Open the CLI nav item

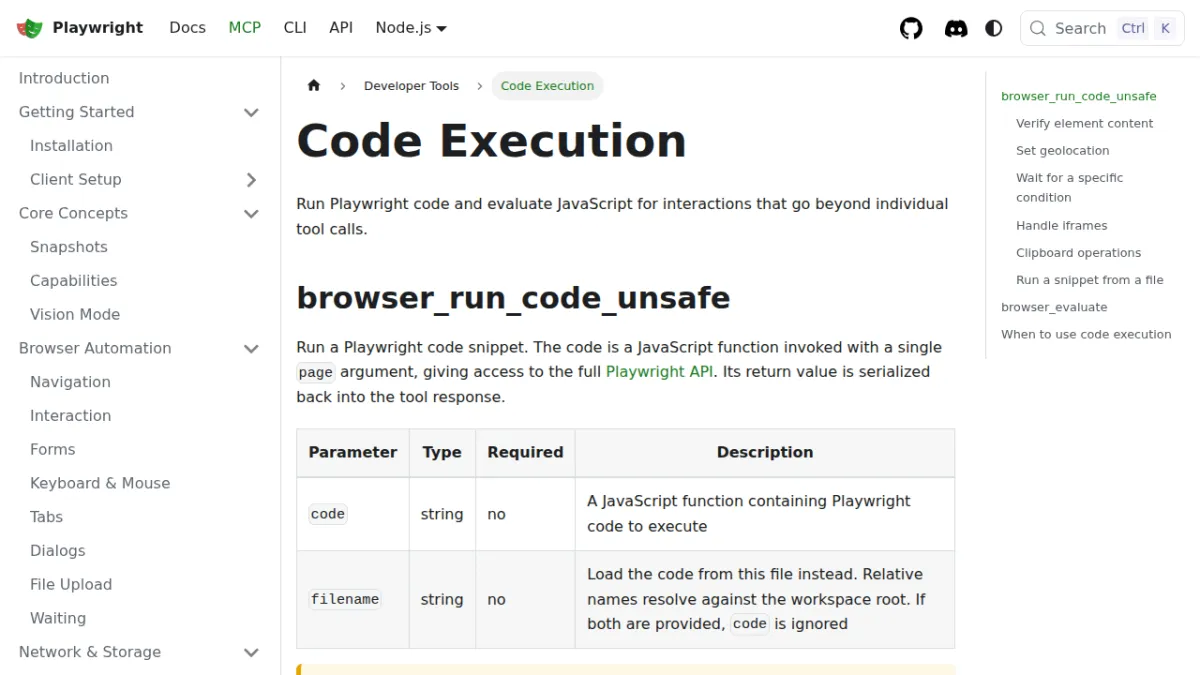click(x=295, y=28)
